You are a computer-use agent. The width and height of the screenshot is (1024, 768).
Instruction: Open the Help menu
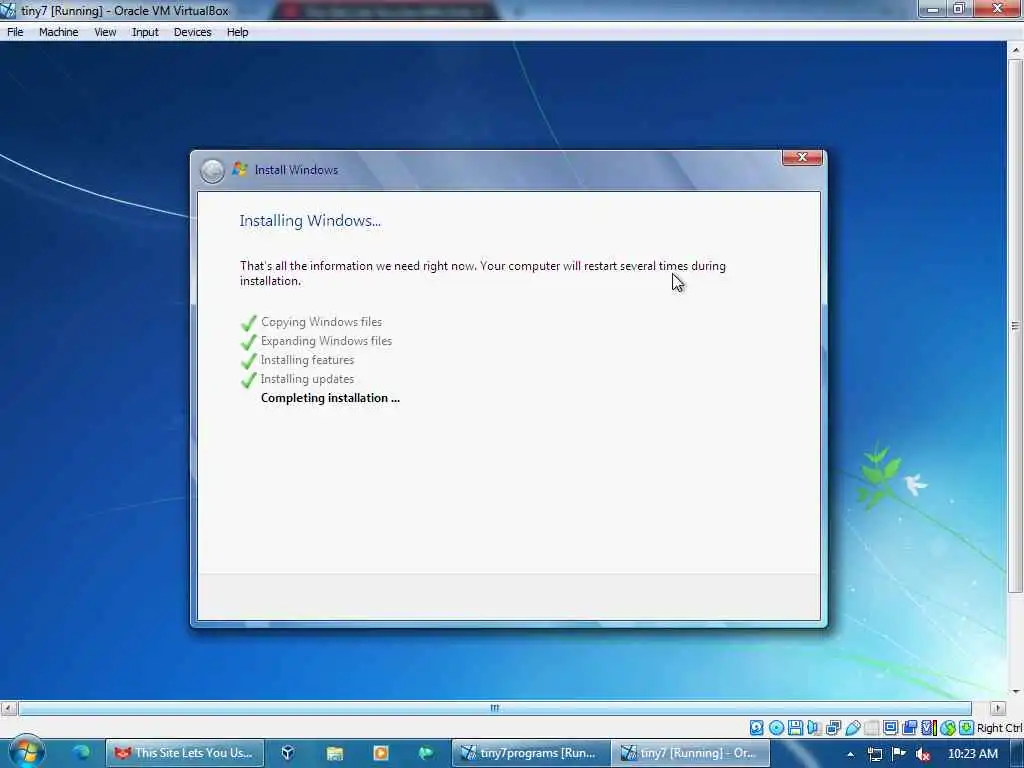click(x=237, y=32)
